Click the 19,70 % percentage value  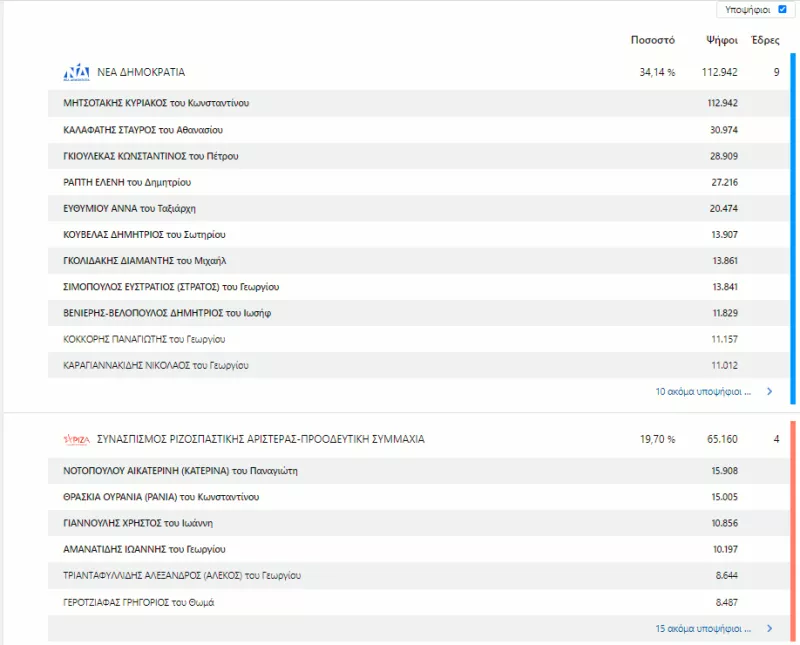(657, 439)
